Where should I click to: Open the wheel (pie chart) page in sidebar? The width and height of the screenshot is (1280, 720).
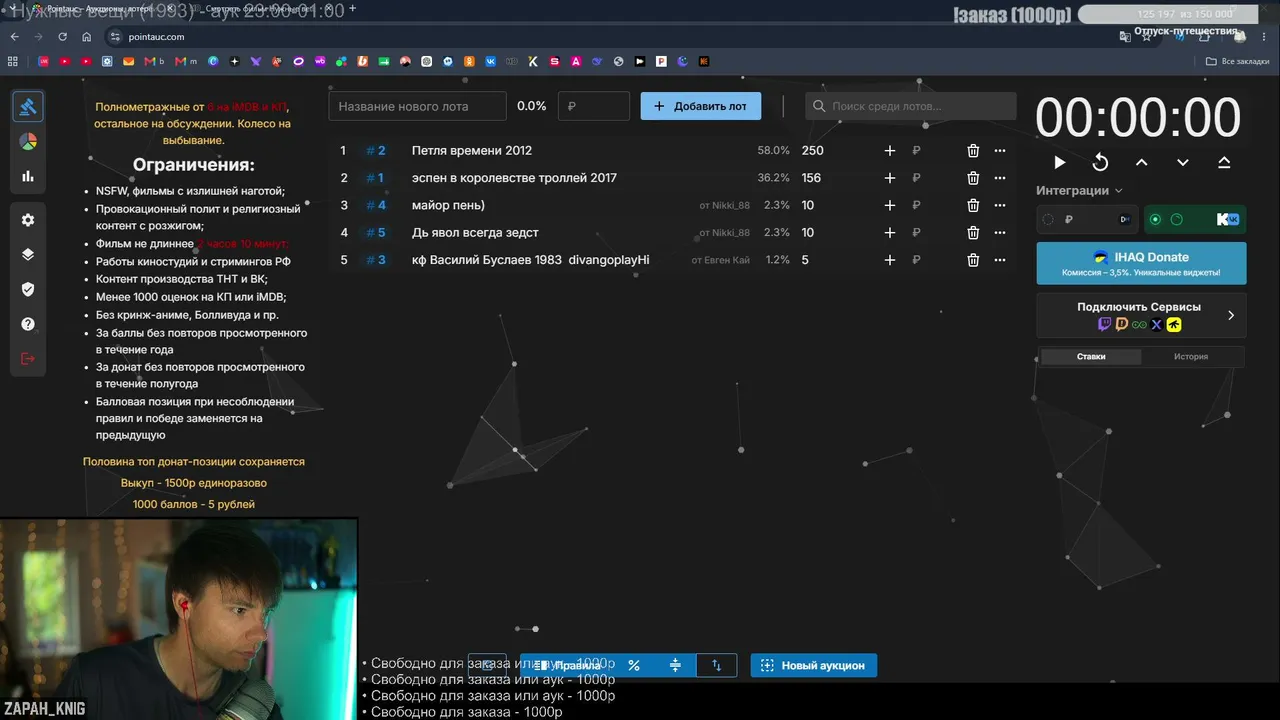coord(28,142)
